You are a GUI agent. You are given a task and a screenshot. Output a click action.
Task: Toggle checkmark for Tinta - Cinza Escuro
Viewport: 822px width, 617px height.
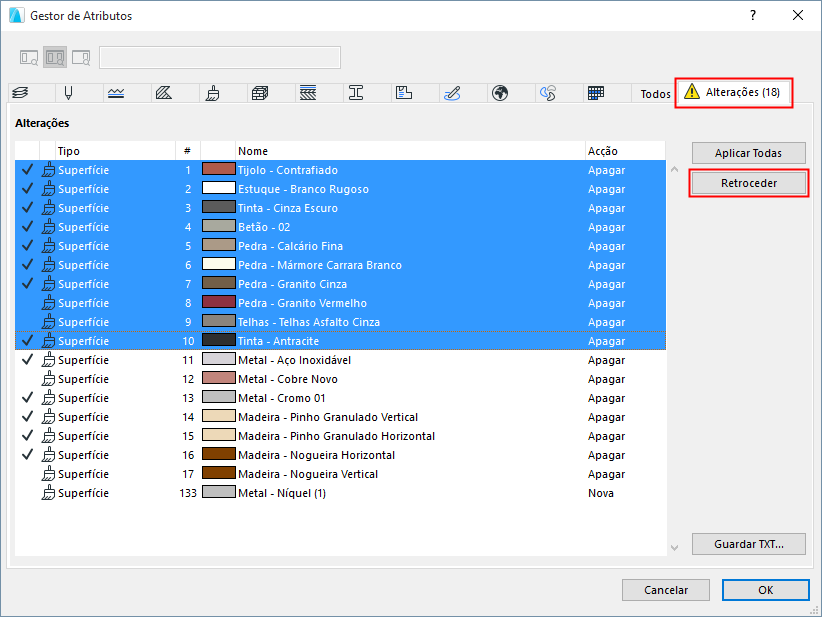click(27, 208)
